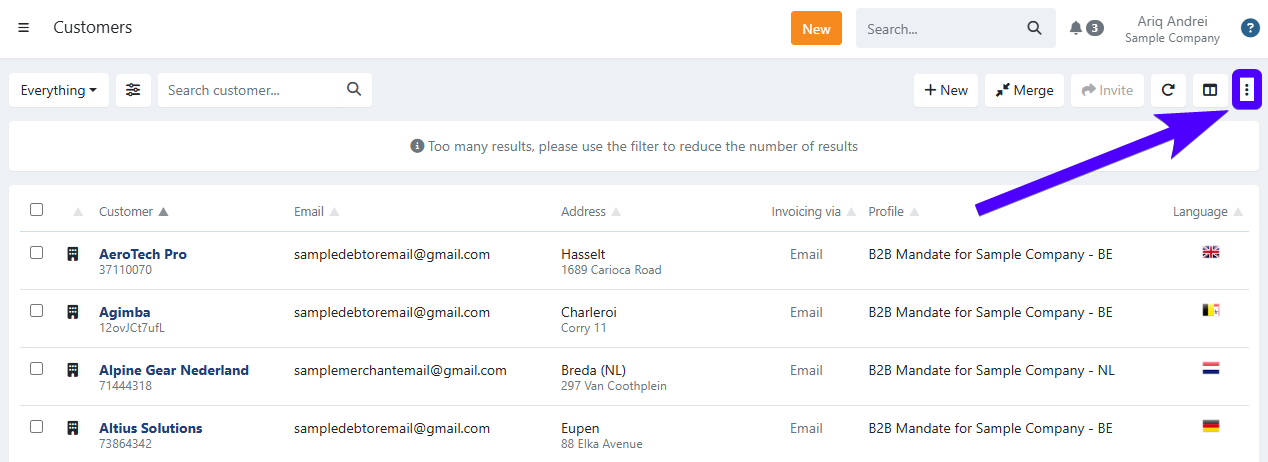Click the magnifier in the top search bar
Image resolution: width=1268 pixels, height=462 pixels.
coord(1034,28)
